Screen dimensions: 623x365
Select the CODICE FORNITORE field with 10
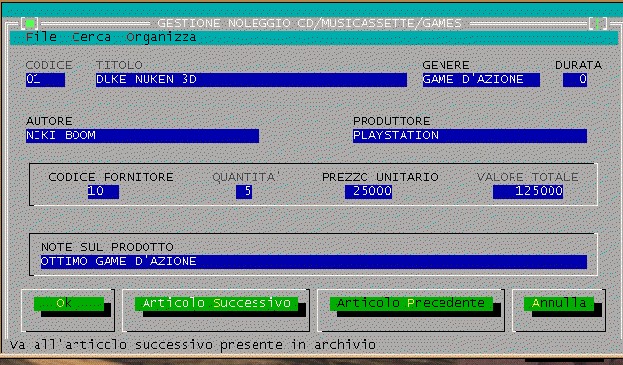pos(103,192)
